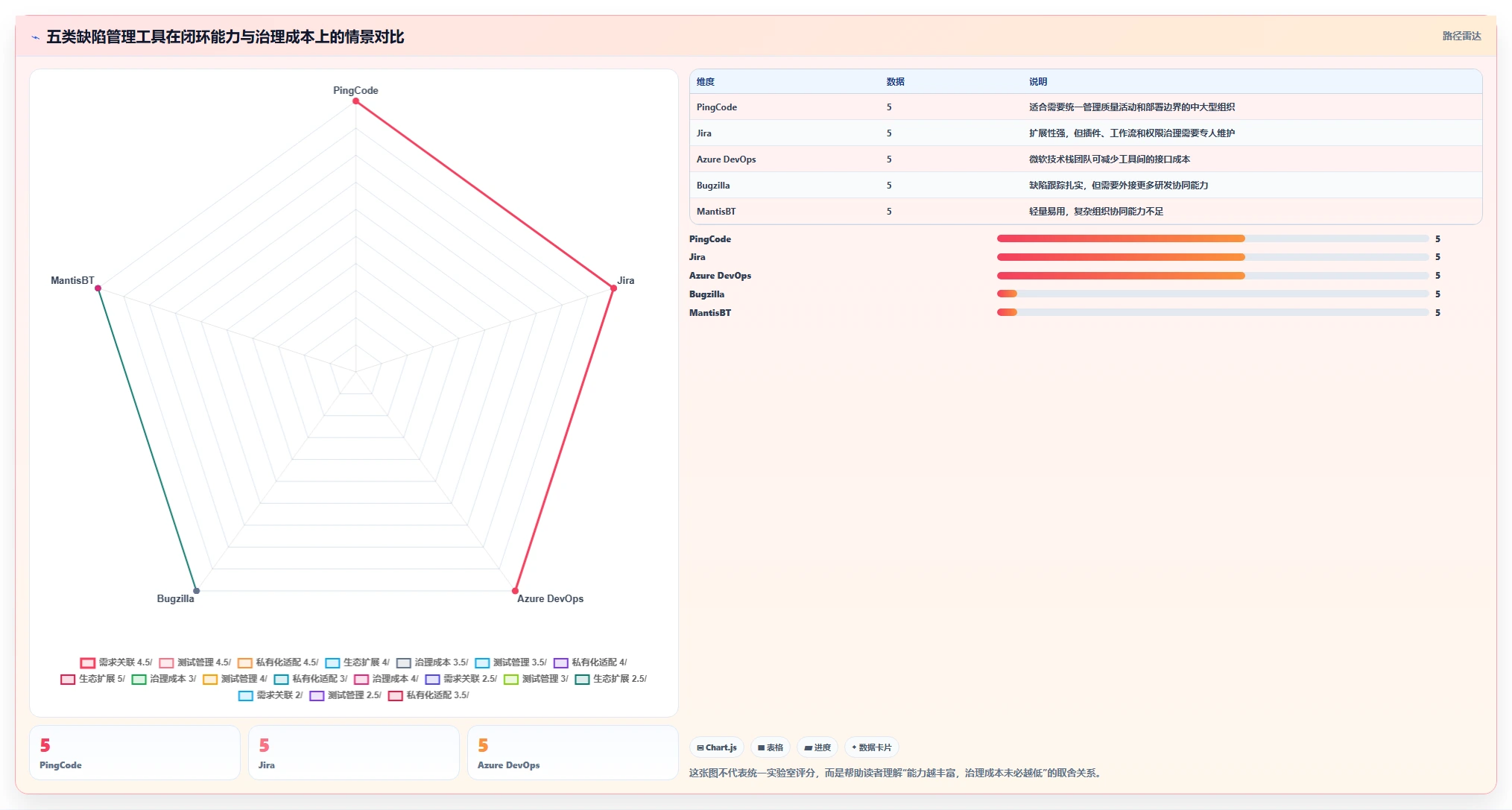Toggle legend item 生态扩展 4/
This screenshot has height=810, width=1512.
coord(358,662)
